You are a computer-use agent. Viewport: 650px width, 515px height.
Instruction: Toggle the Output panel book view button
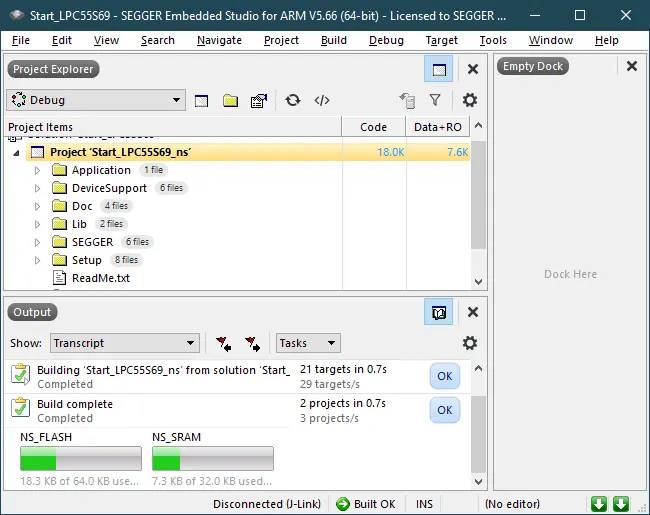pyautogui.click(x=437, y=312)
